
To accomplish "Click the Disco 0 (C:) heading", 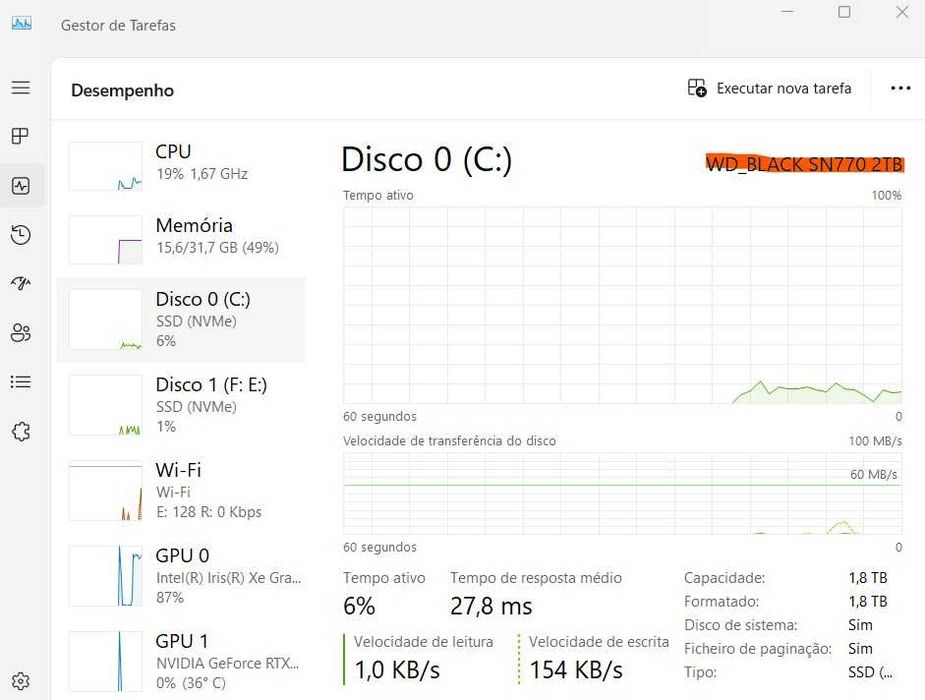I will (x=427, y=159).
